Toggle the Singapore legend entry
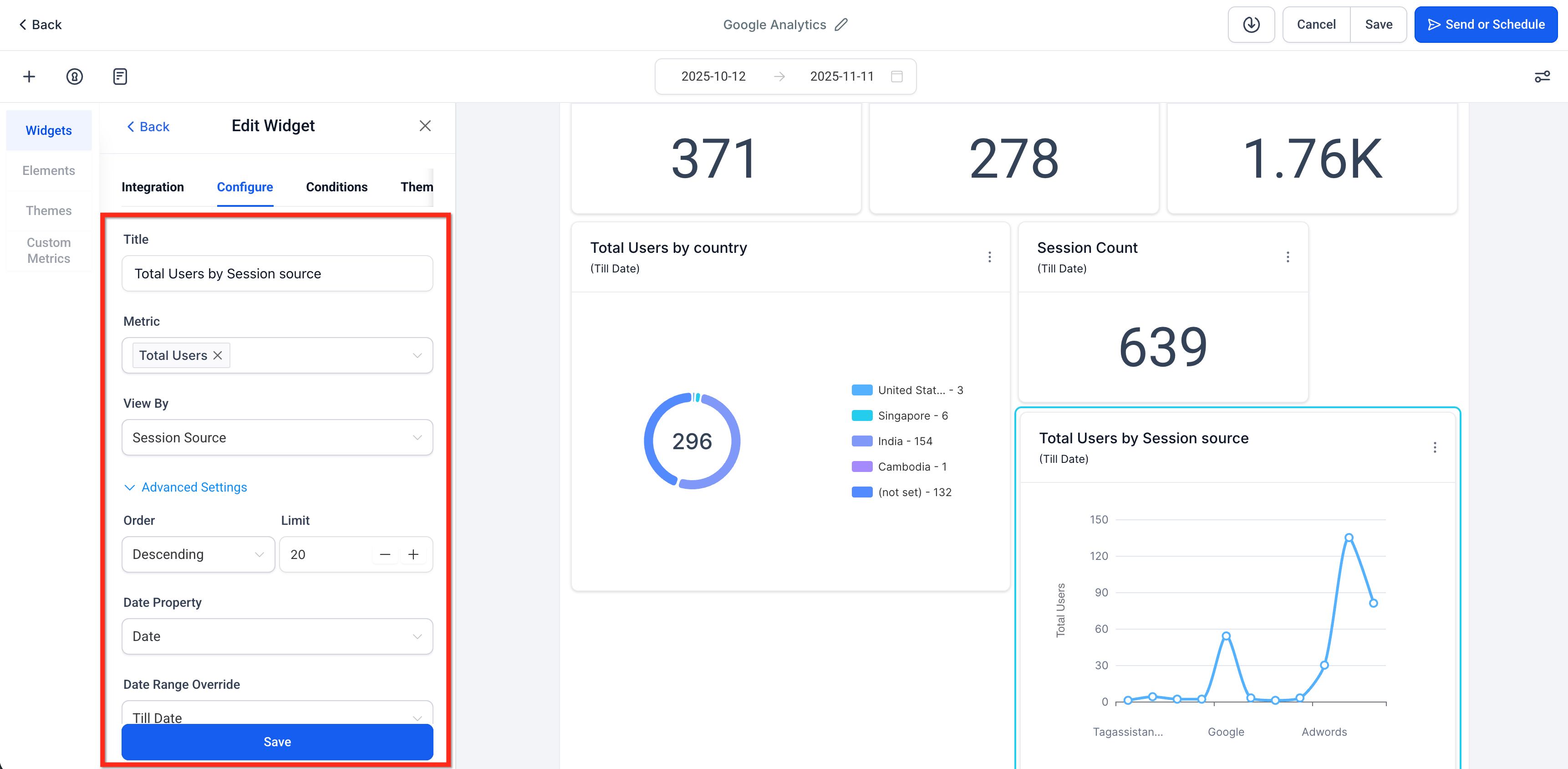1568x769 pixels. tap(912, 416)
